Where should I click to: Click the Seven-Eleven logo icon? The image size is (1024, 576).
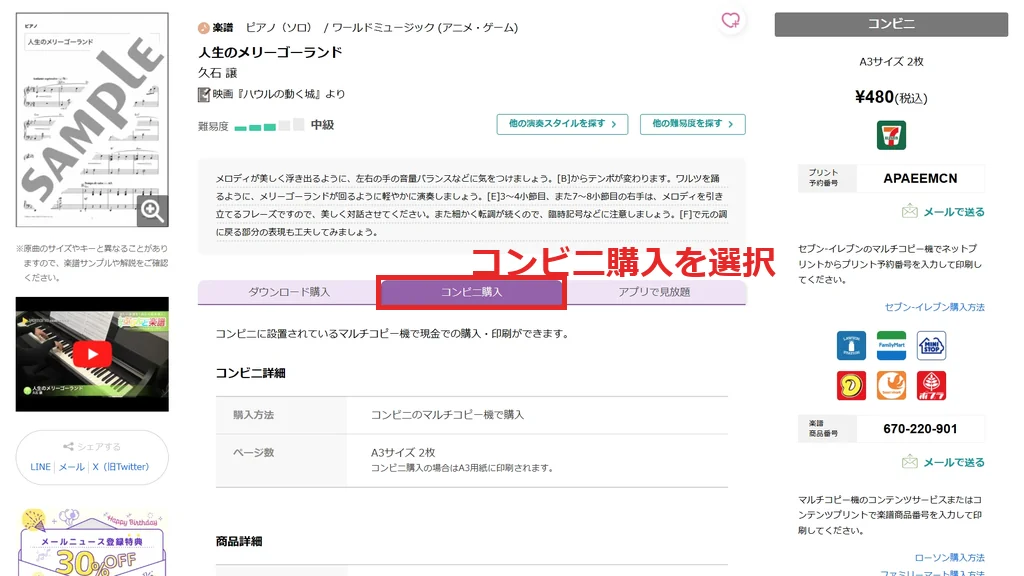891,135
